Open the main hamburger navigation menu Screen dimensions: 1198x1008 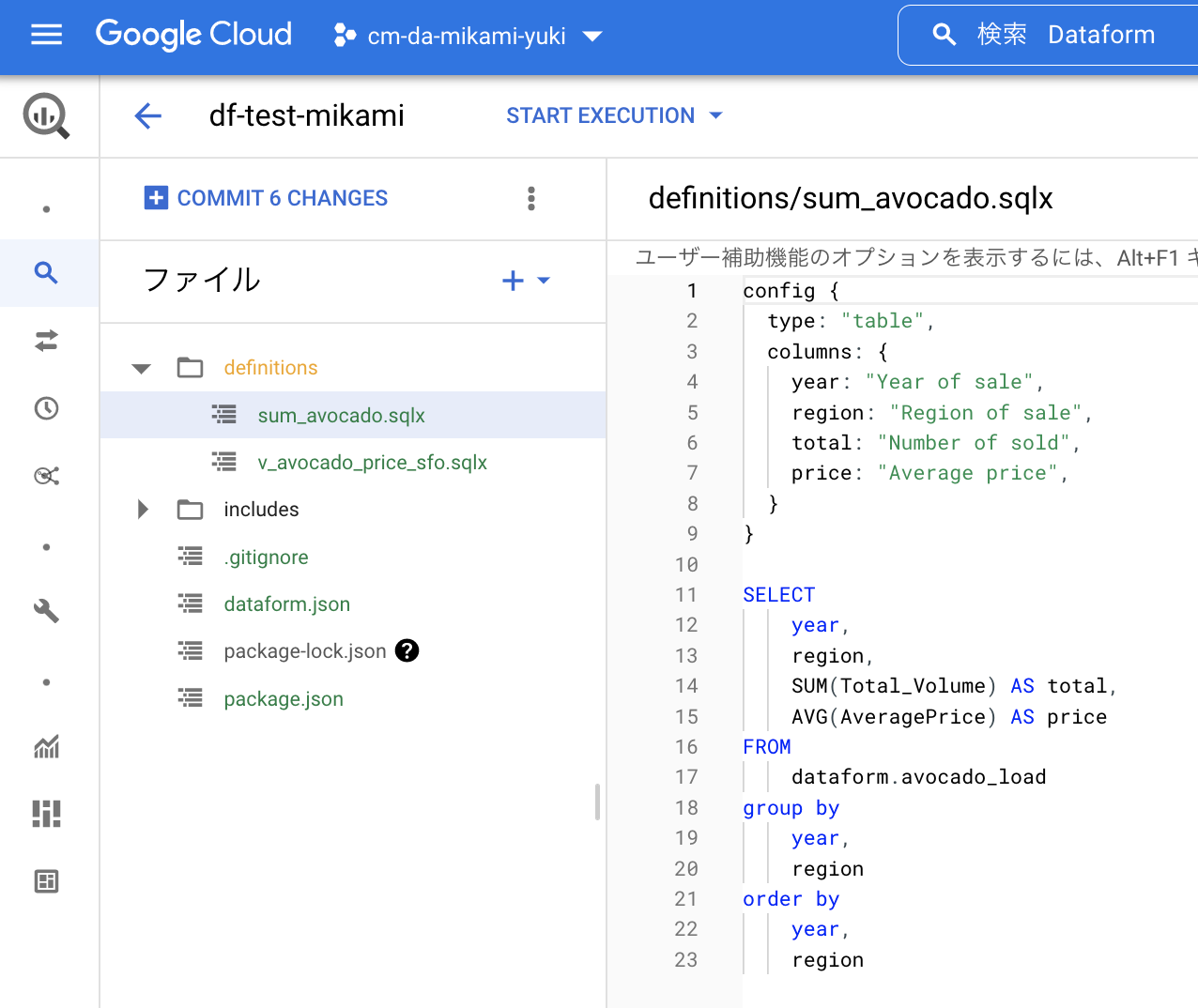[x=46, y=36]
